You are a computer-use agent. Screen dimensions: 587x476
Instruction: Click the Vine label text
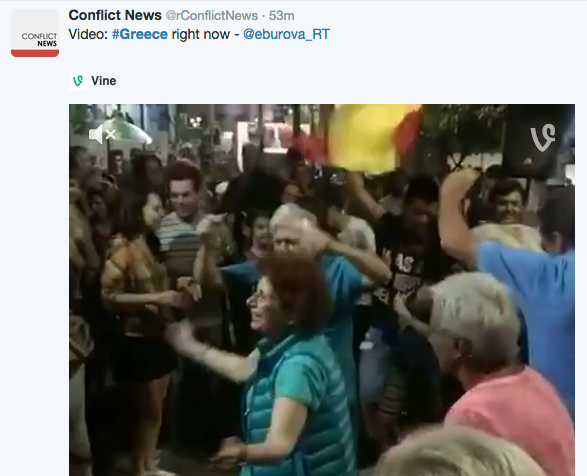click(104, 81)
